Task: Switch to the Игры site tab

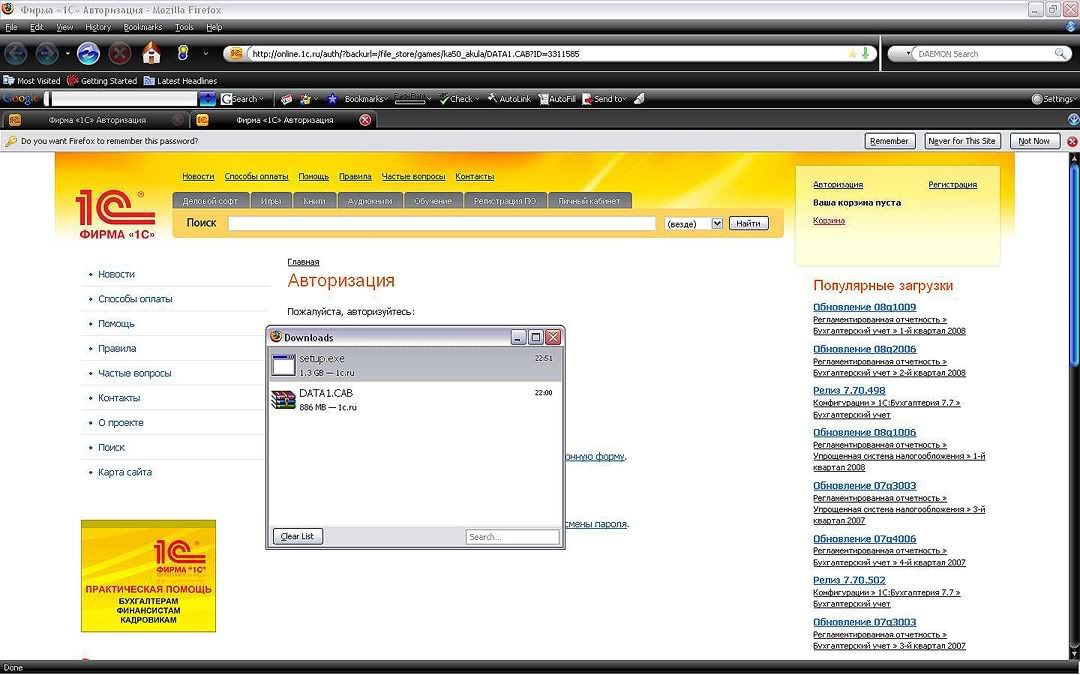Action: (x=271, y=201)
